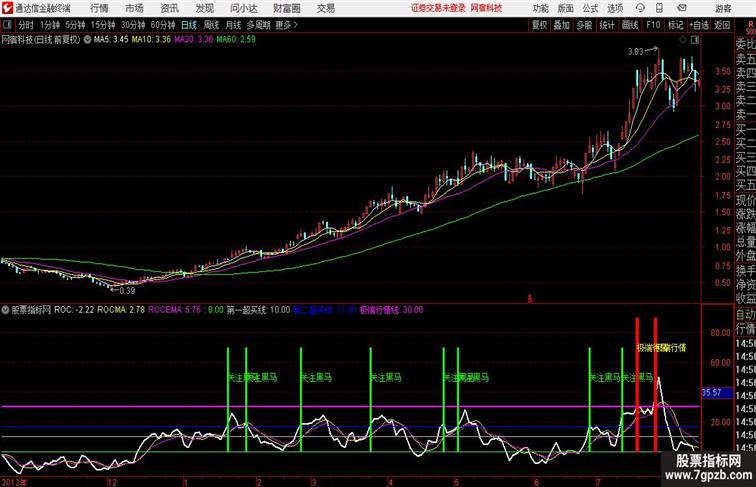Click the MA10: 3.36 value
This screenshot has width=756, height=487.
click(151, 40)
